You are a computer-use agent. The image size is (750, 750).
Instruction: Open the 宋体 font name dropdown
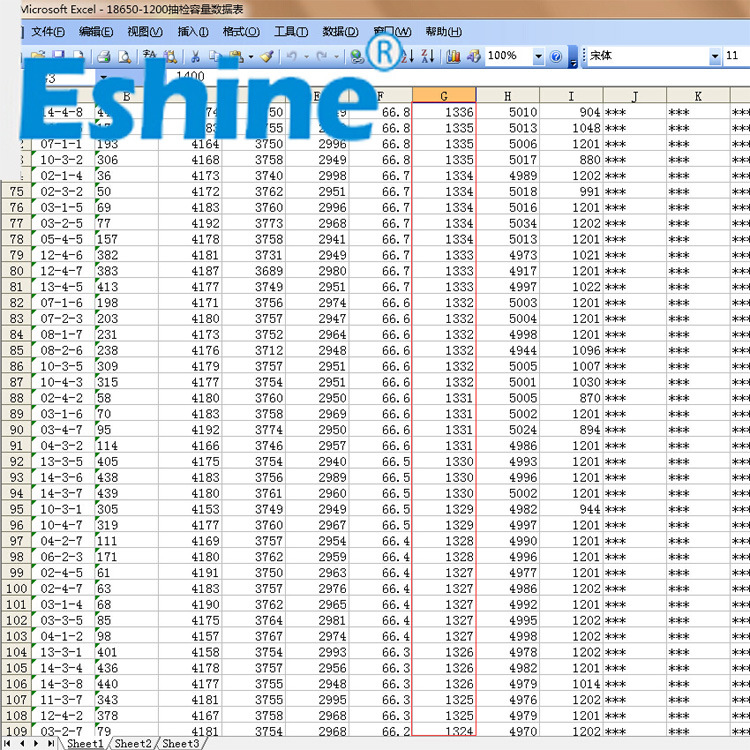(713, 57)
